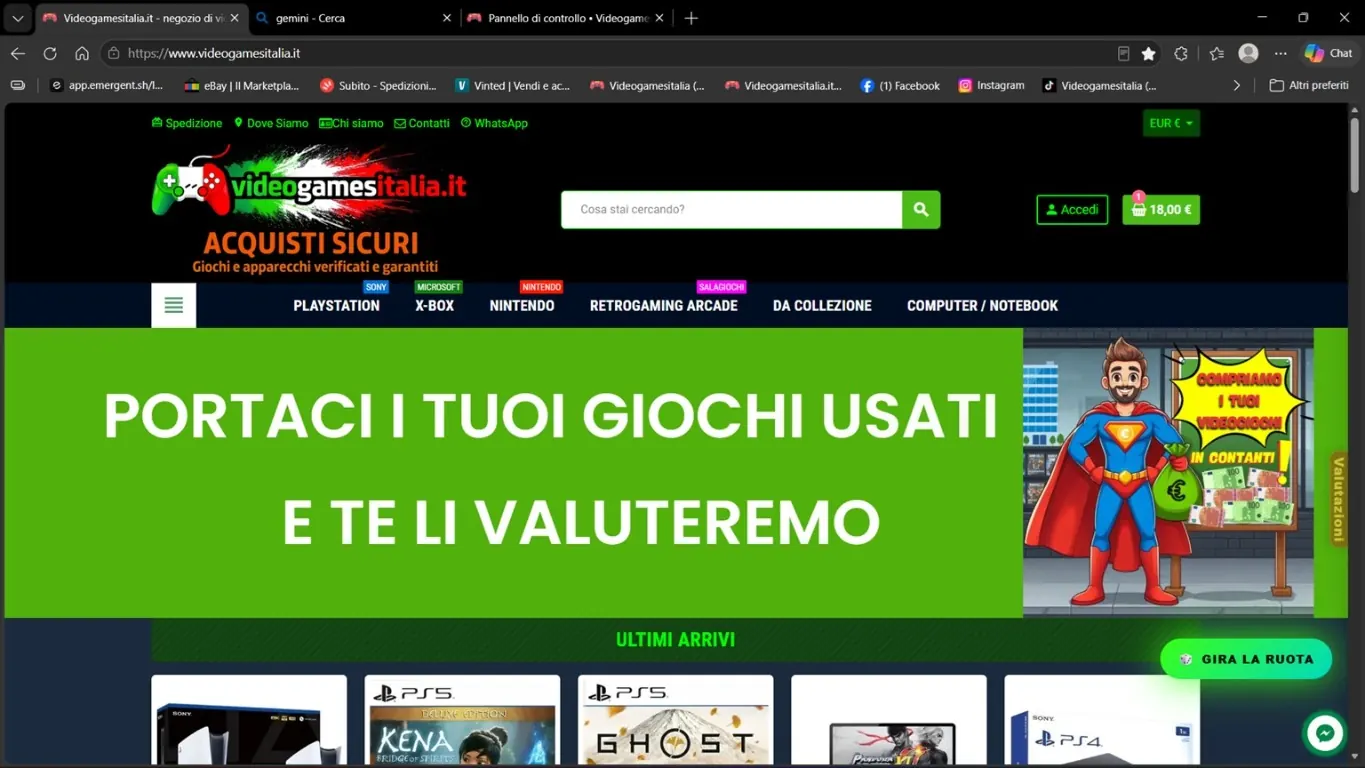1365x768 pixels.
Task: Open the browser extensions icon
Action: tap(1181, 53)
